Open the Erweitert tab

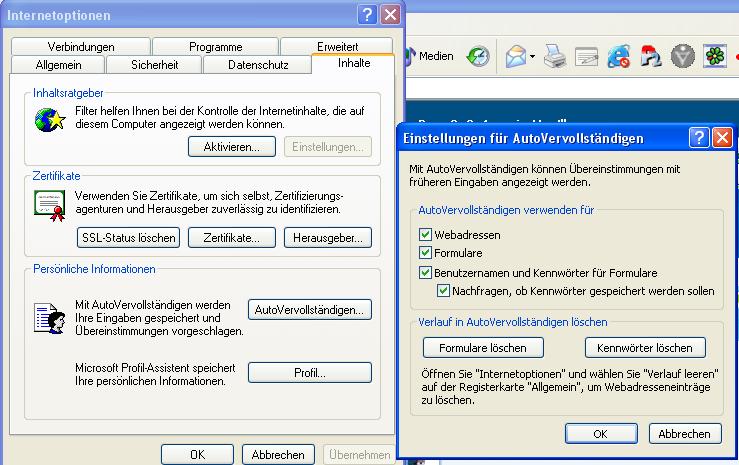tap(337, 46)
